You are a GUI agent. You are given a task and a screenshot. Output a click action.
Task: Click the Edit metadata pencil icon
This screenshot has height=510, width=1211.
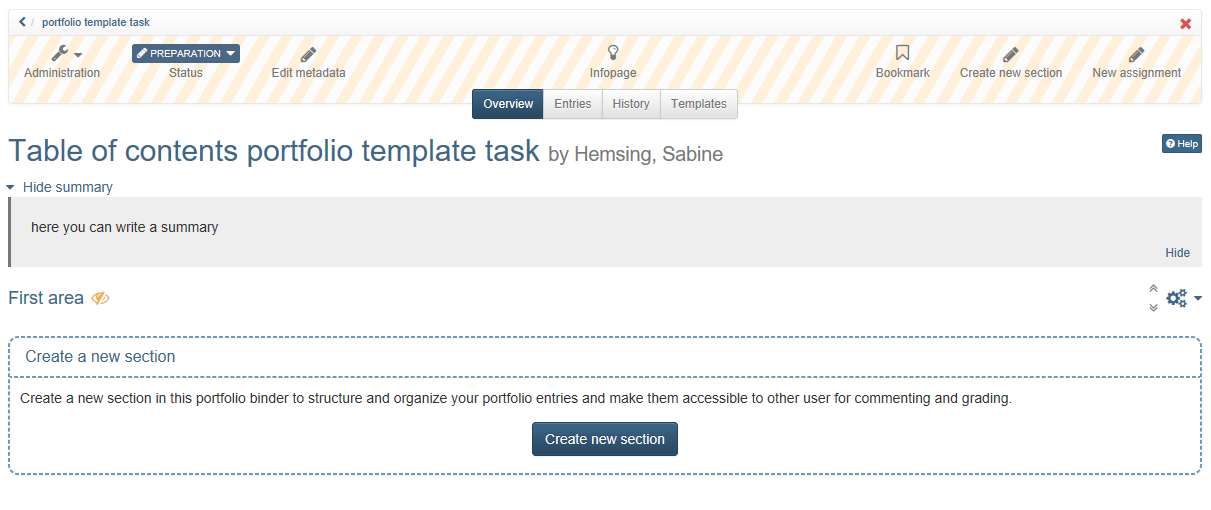[x=308, y=54]
